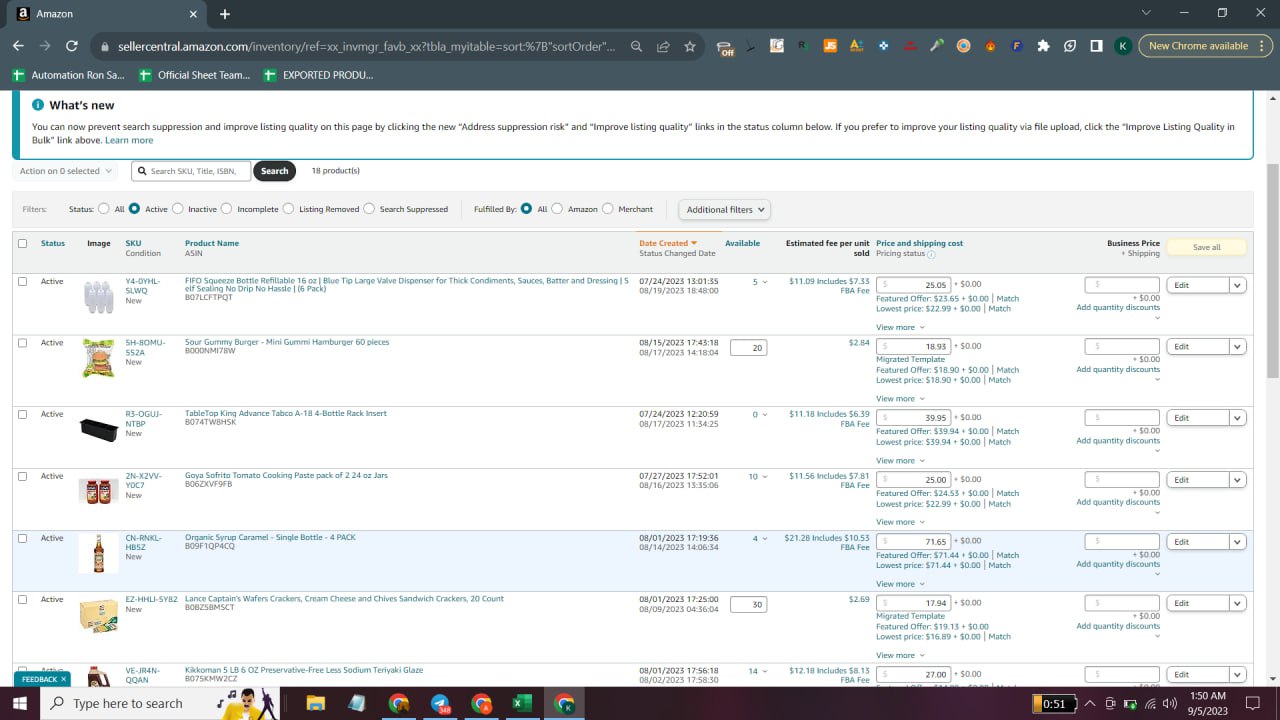Open the Edit dropdown arrow for Sour Gummy Burger
1280x720 pixels.
coord(1237,347)
